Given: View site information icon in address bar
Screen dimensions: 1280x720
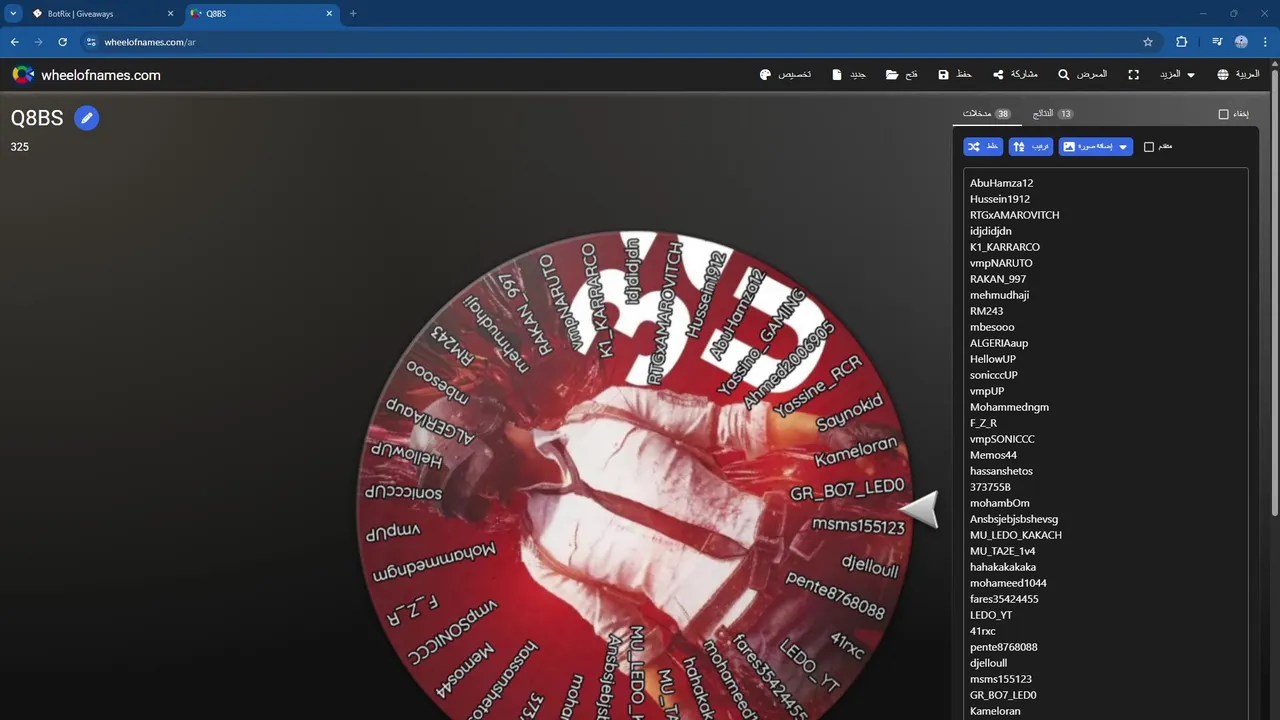Looking at the screenshot, I should click(91, 42).
